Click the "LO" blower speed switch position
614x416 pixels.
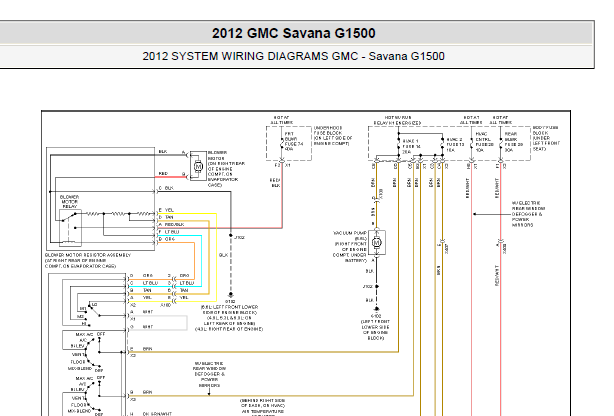[x=94, y=304]
